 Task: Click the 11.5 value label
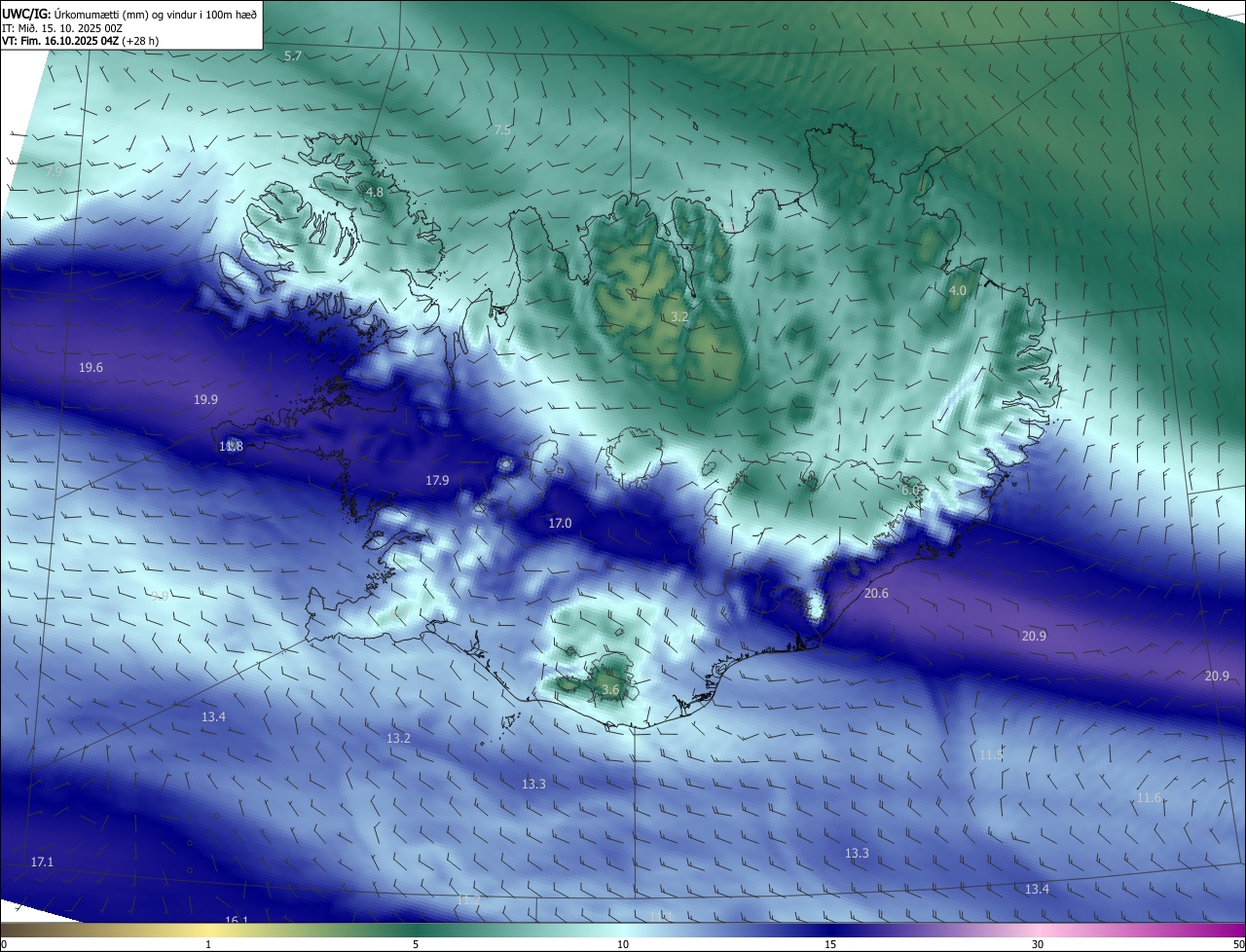(x=991, y=755)
